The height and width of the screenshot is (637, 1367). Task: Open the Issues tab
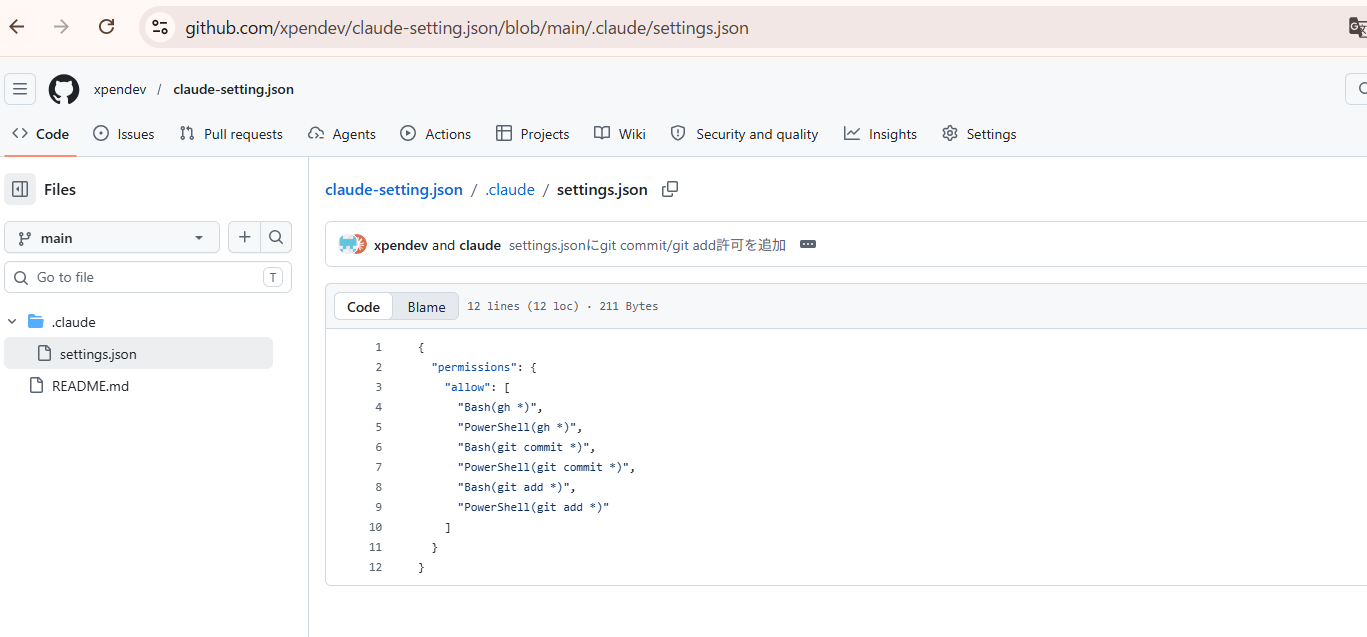coord(124,134)
